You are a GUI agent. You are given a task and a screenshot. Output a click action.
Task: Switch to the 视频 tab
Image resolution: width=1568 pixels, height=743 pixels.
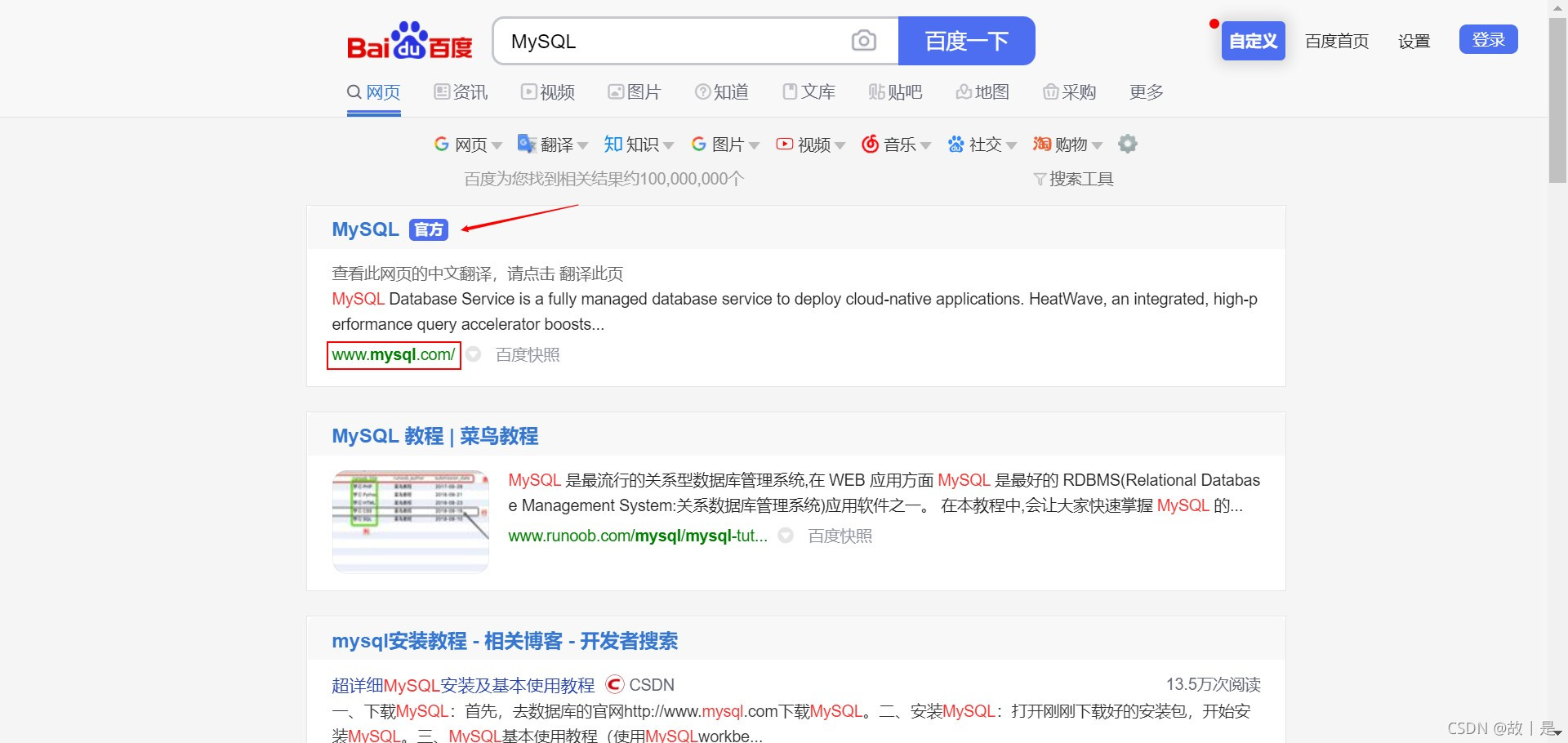(548, 92)
